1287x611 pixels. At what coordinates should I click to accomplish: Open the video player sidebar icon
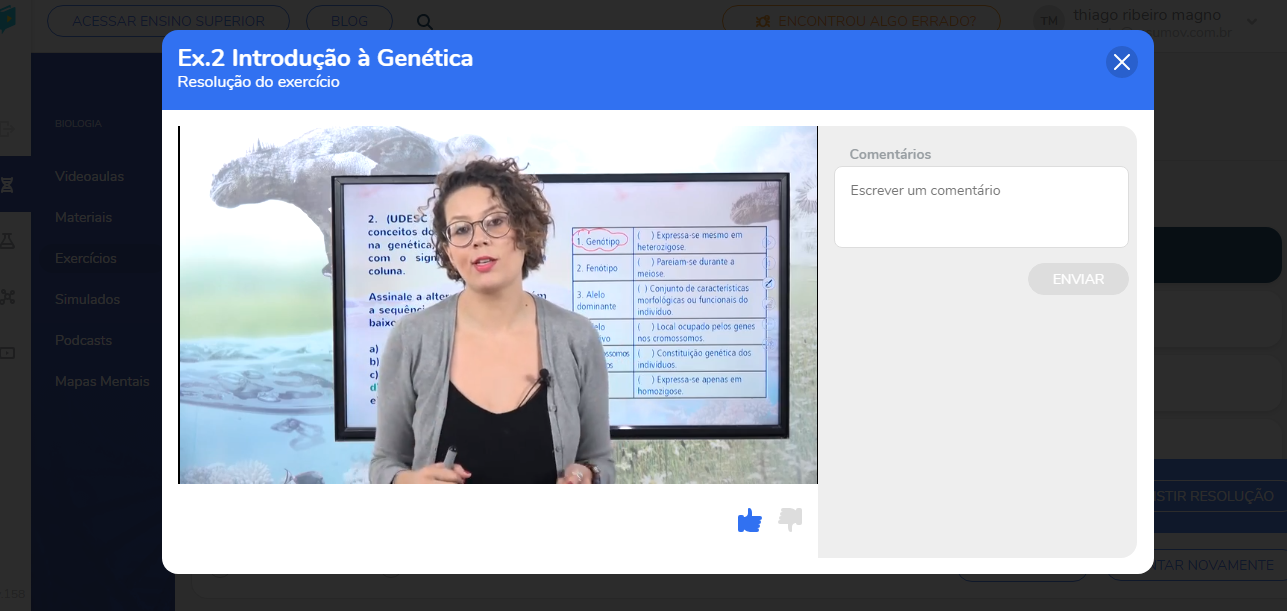(8, 352)
